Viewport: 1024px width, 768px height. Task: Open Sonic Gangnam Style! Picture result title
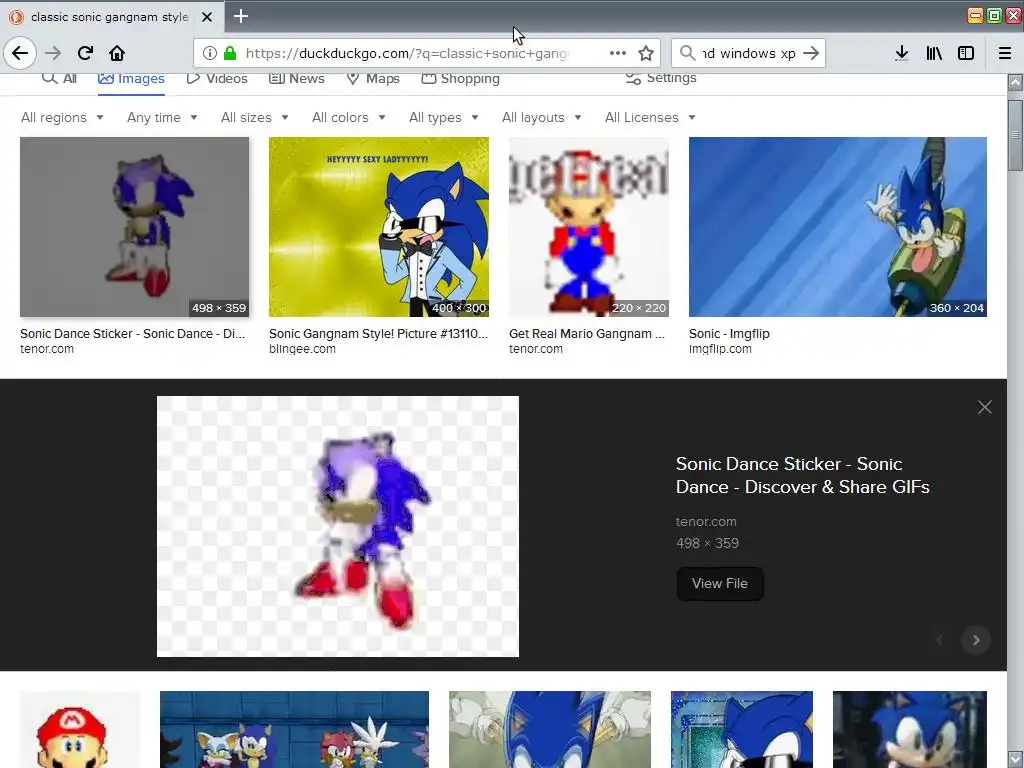click(378, 334)
